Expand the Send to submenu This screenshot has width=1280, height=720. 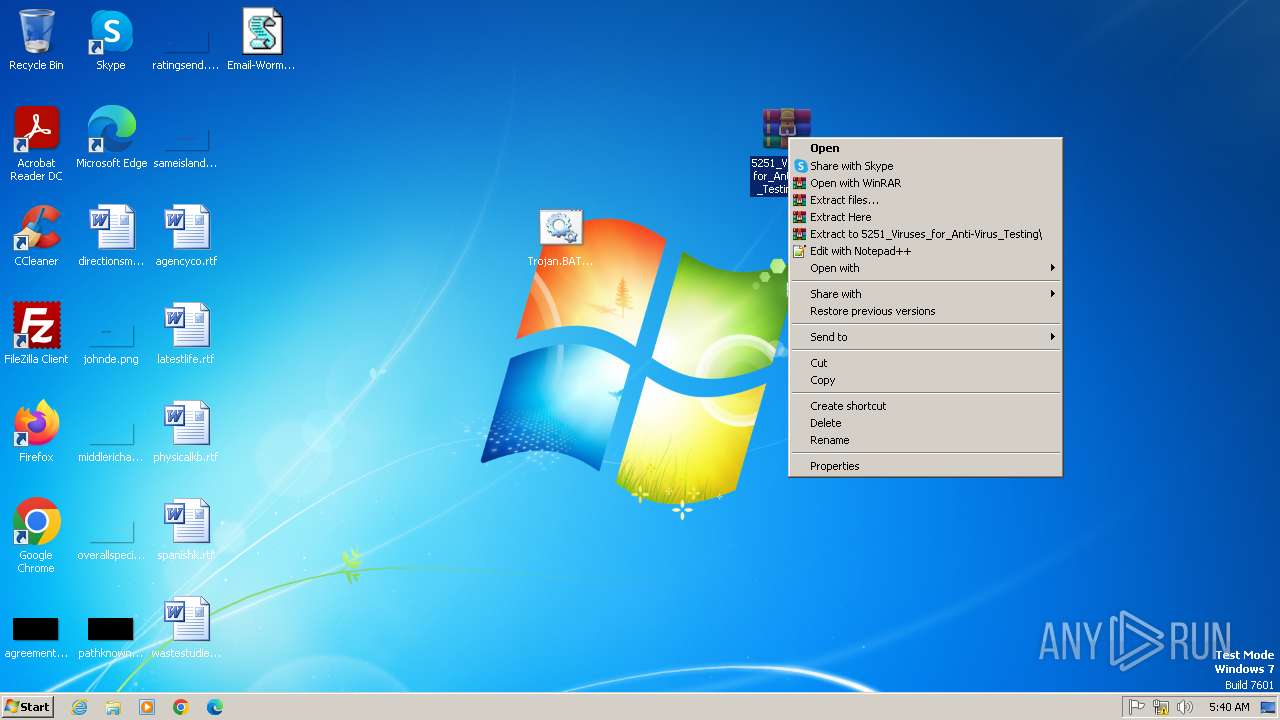click(925, 337)
